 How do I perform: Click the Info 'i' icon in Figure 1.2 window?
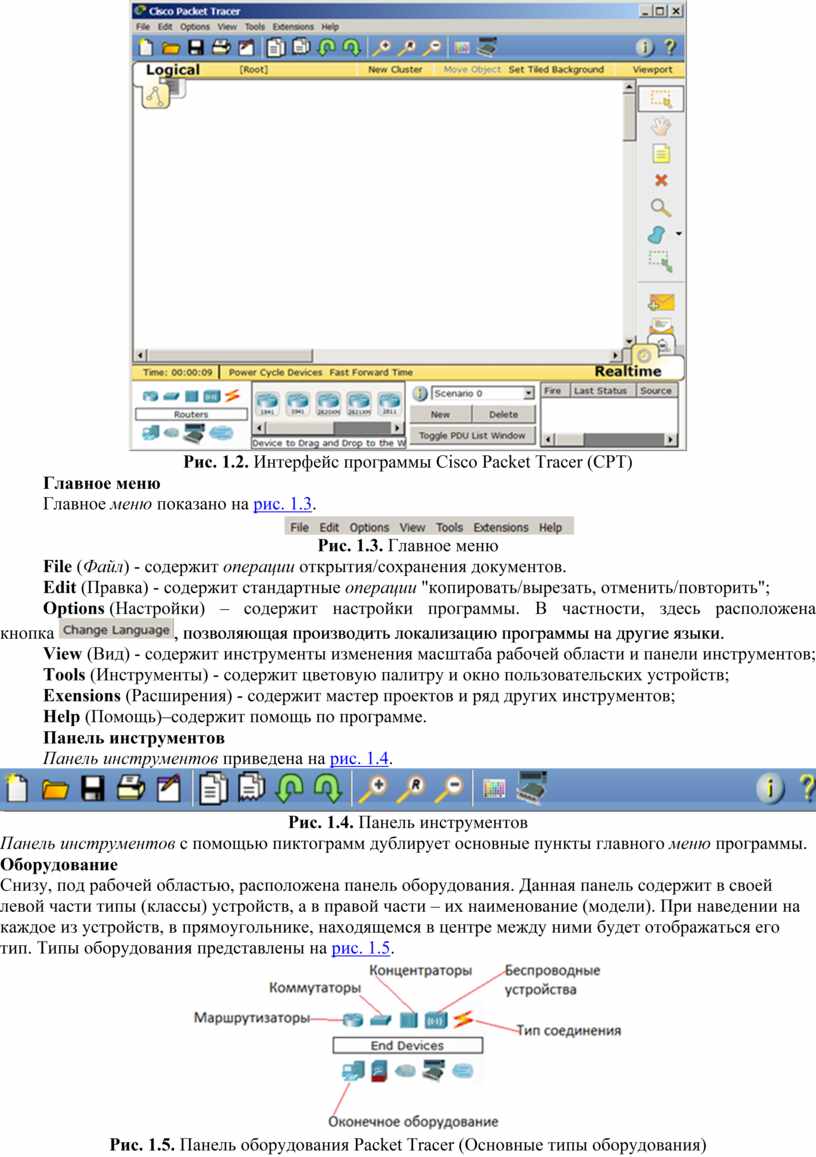pyautogui.click(x=644, y=47)
